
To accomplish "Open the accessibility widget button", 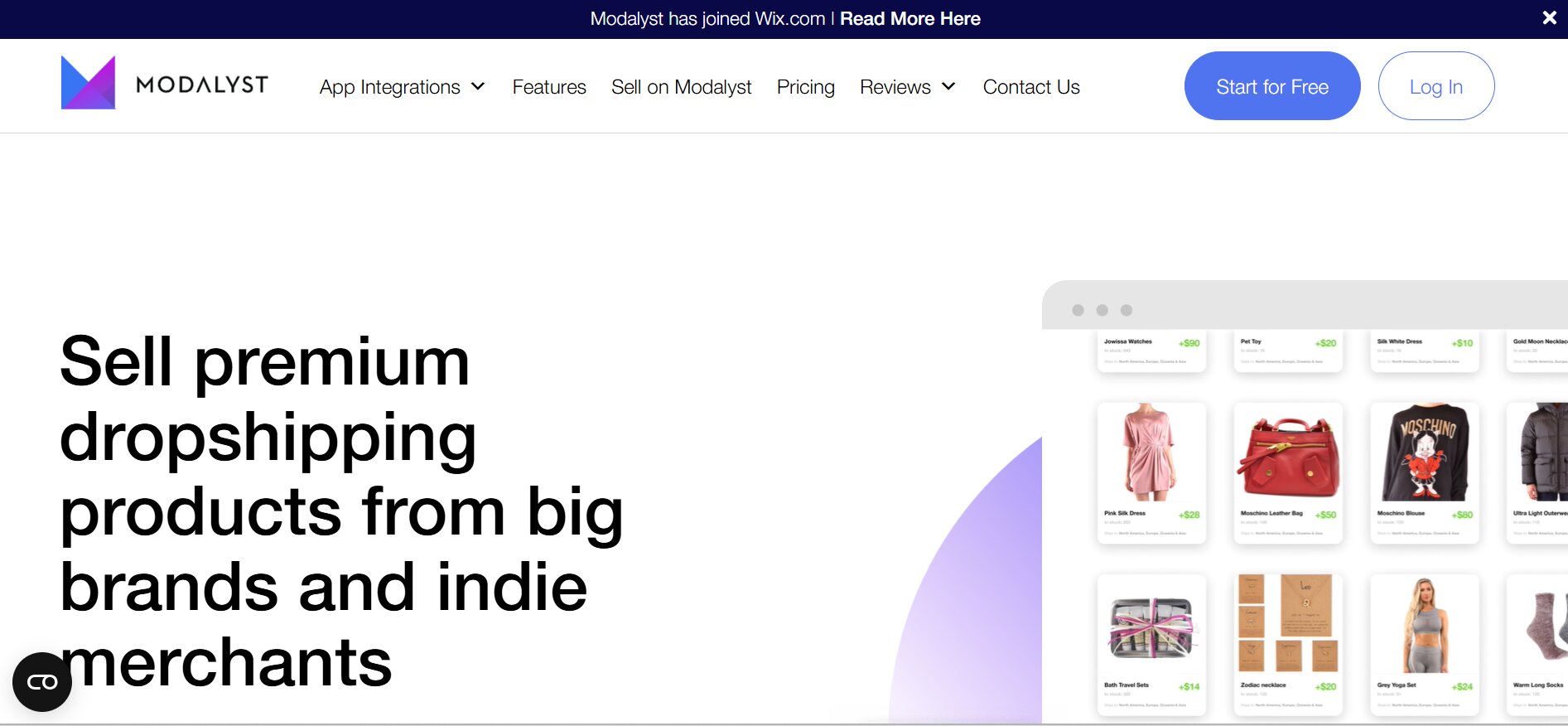I will 42,682.
